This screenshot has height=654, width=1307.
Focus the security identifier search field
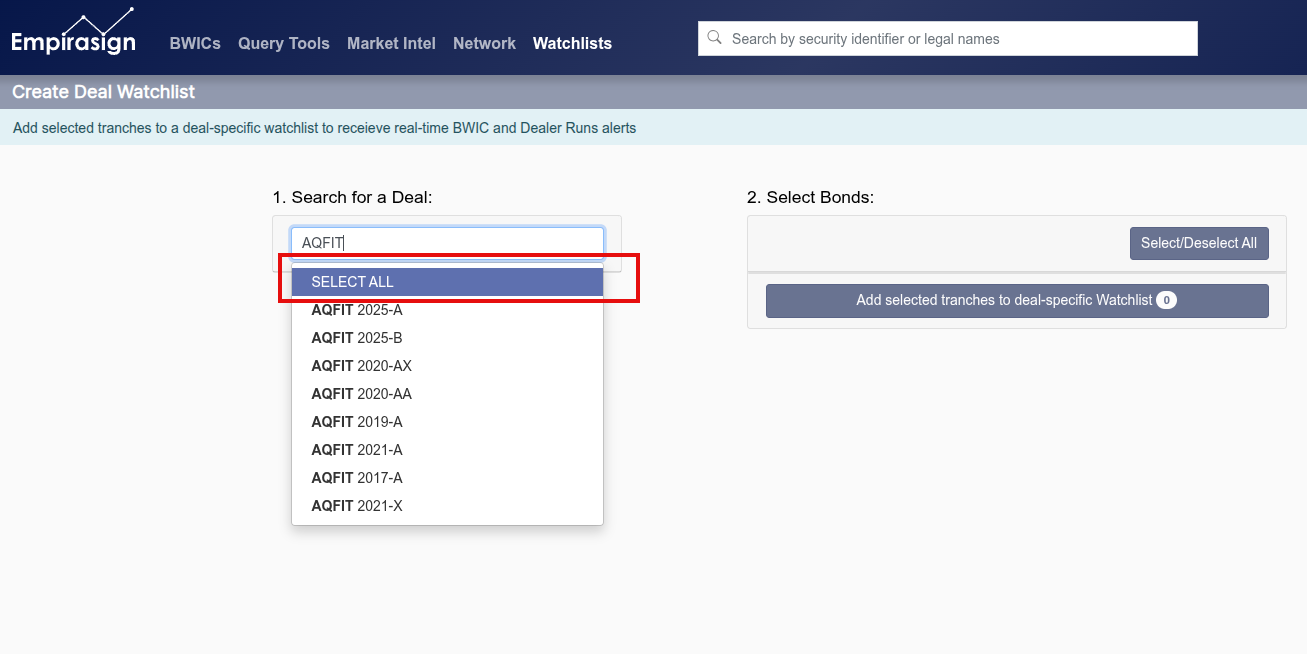(947, 39)
